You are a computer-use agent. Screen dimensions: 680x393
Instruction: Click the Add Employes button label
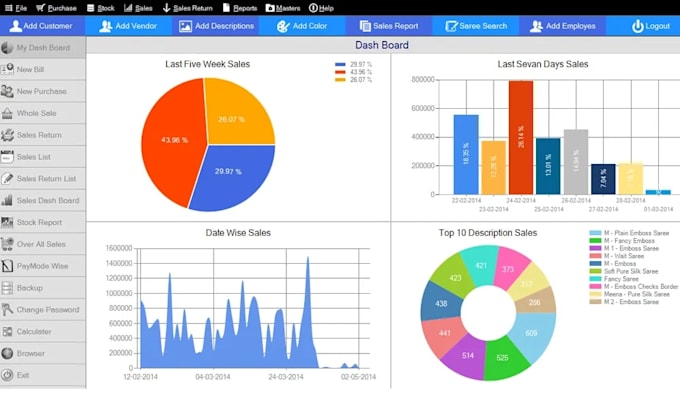pos(571,26)
